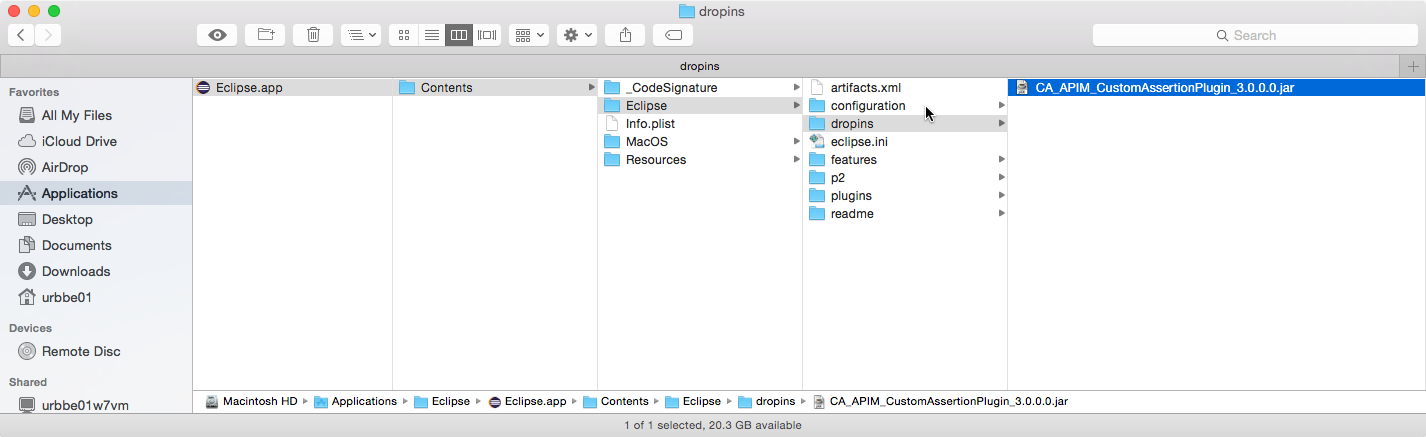This screenshot has height=437, width=1426.
Task: Select dropins folder in column
Action: pos(905,123)
